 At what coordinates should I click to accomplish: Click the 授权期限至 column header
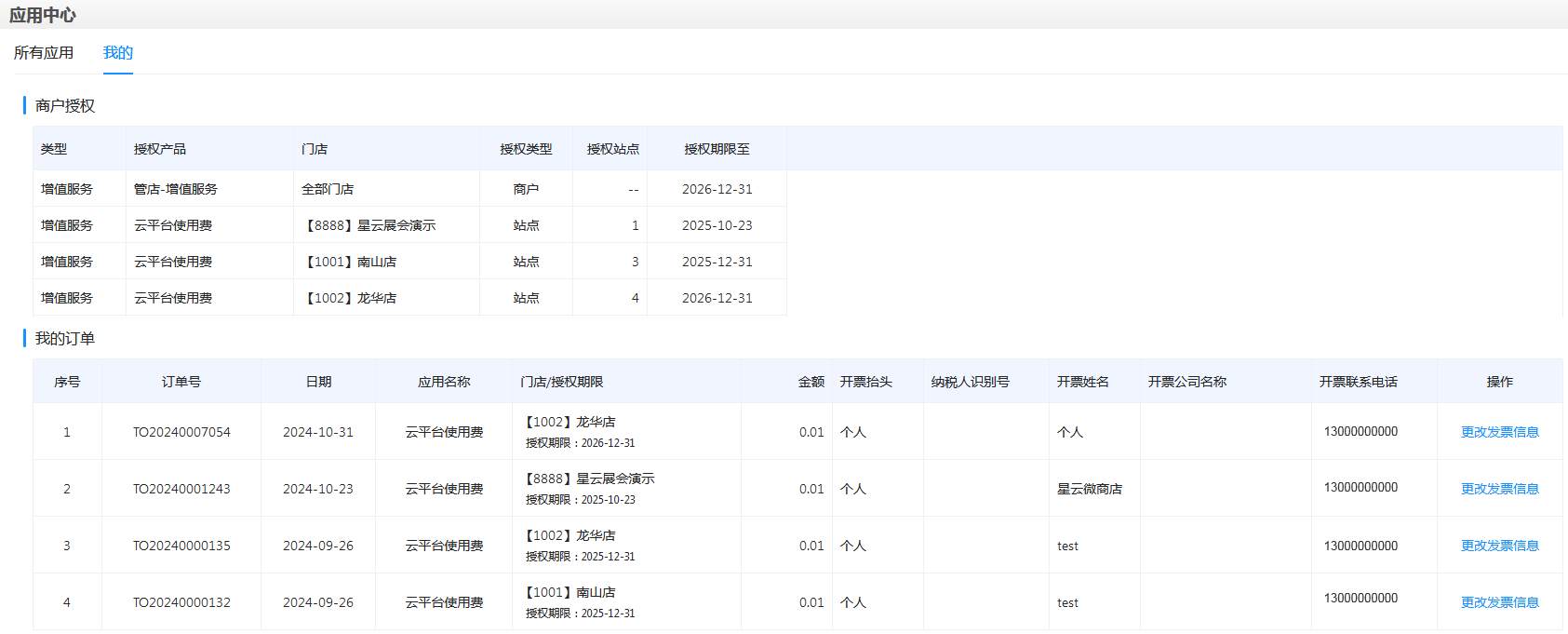[717, 149]
